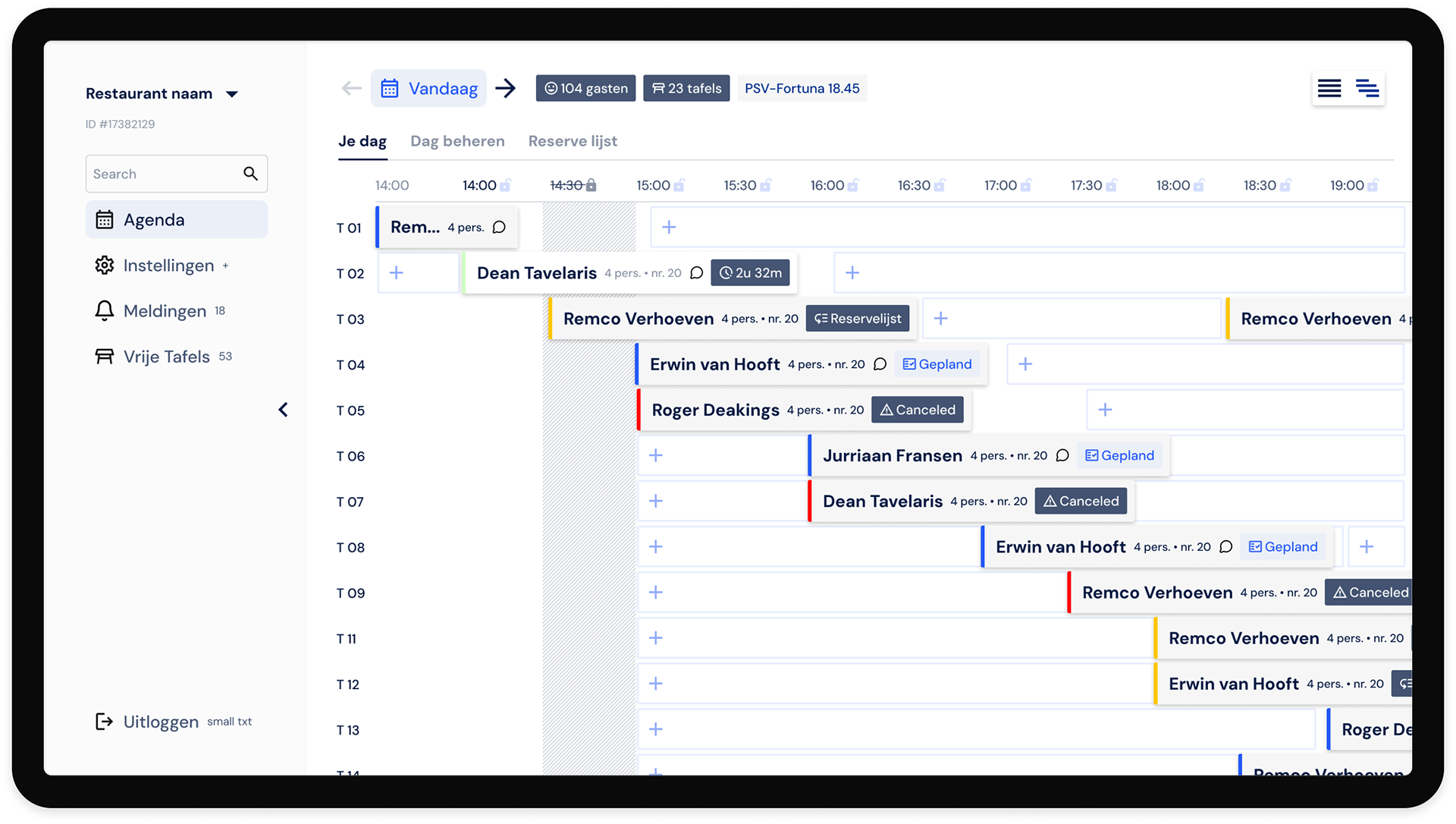Open Reserve lijst tab
1456x824 pixels.
tap(573, 141)
